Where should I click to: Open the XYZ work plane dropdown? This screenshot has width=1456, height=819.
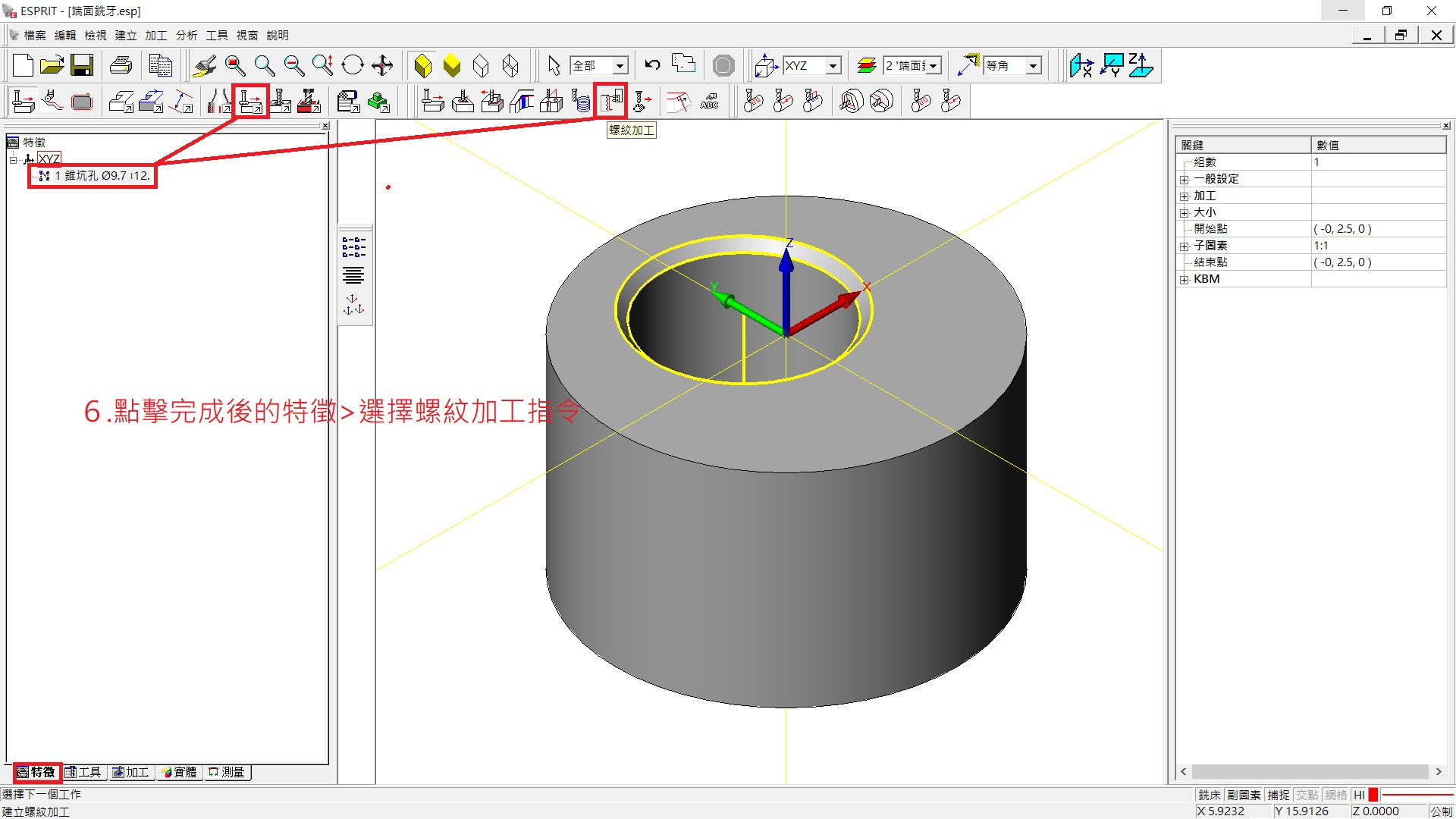tap(833, 66)
